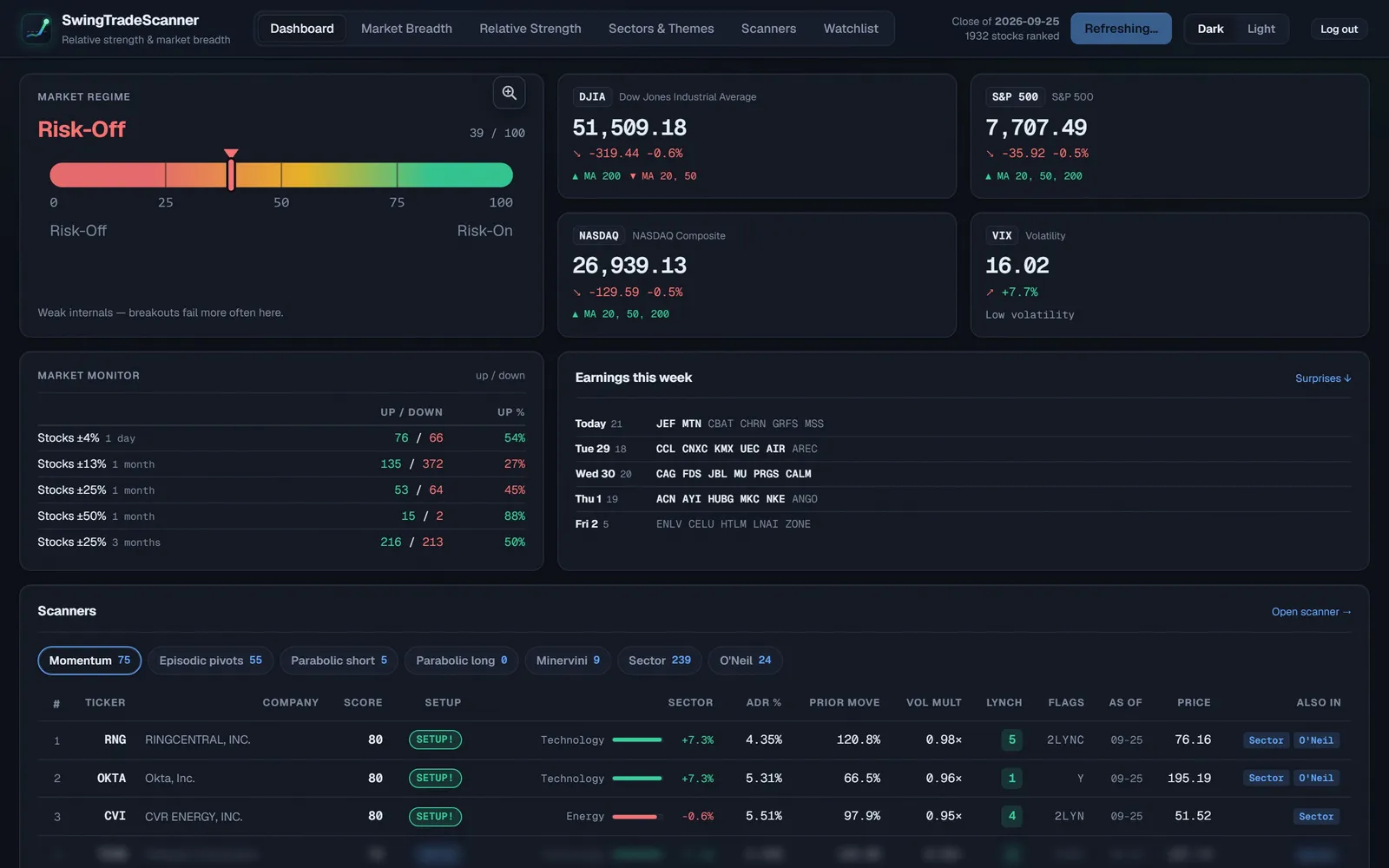
Task: Open the RNG ticker in scanner table
Action: point(115,740)
